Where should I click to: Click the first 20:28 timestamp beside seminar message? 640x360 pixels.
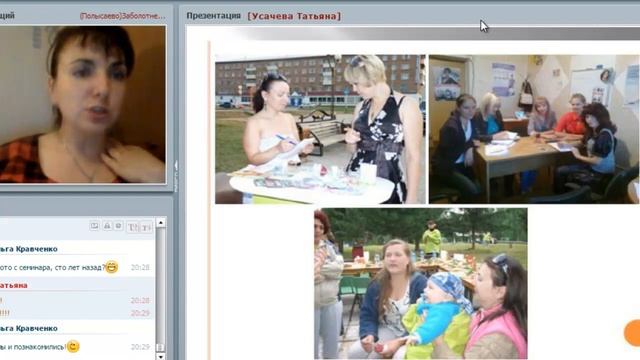point(140,267)
